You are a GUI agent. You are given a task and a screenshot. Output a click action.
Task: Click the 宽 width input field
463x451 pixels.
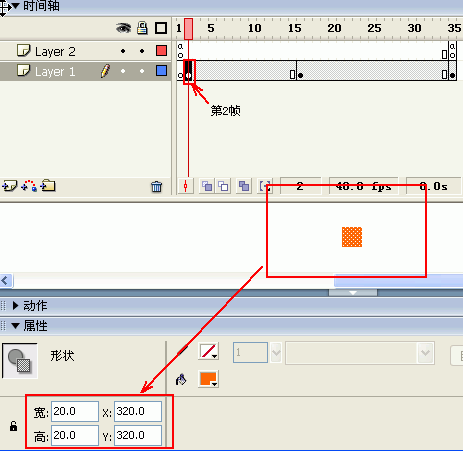(75, 411)
